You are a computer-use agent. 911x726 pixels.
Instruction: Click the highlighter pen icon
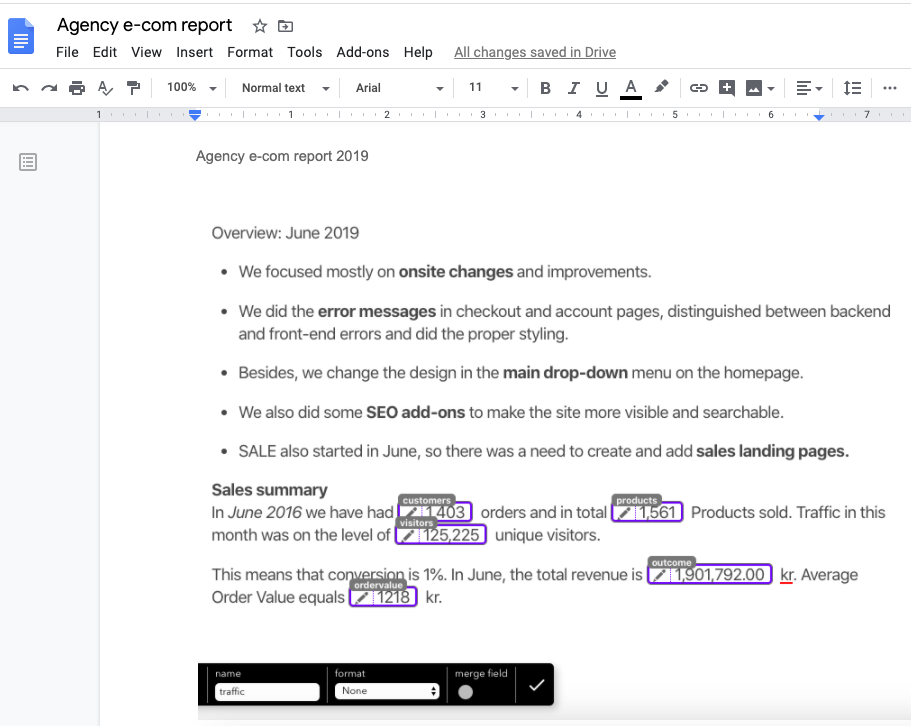pyautogui.click(x=661, y=88)
